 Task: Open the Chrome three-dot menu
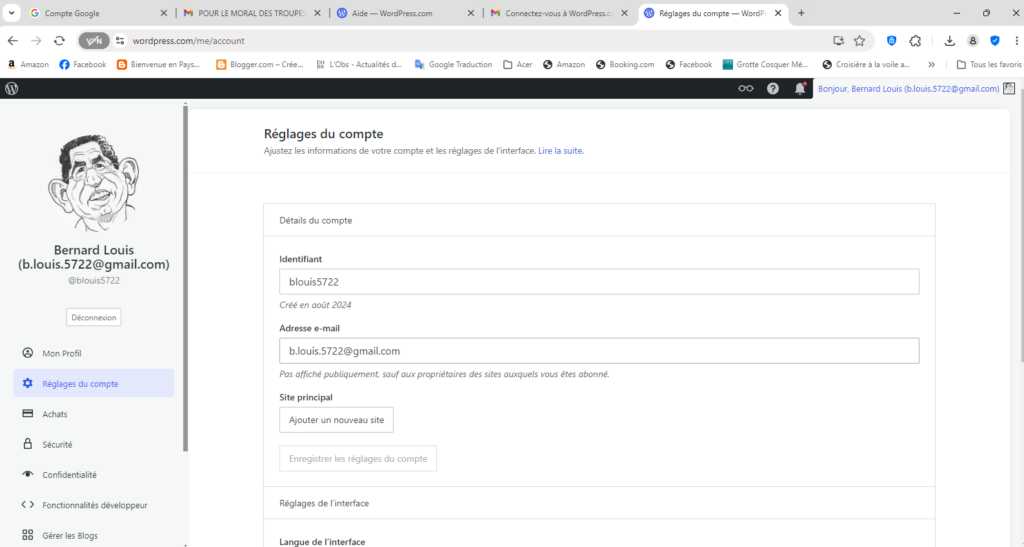pos(1016,41)
